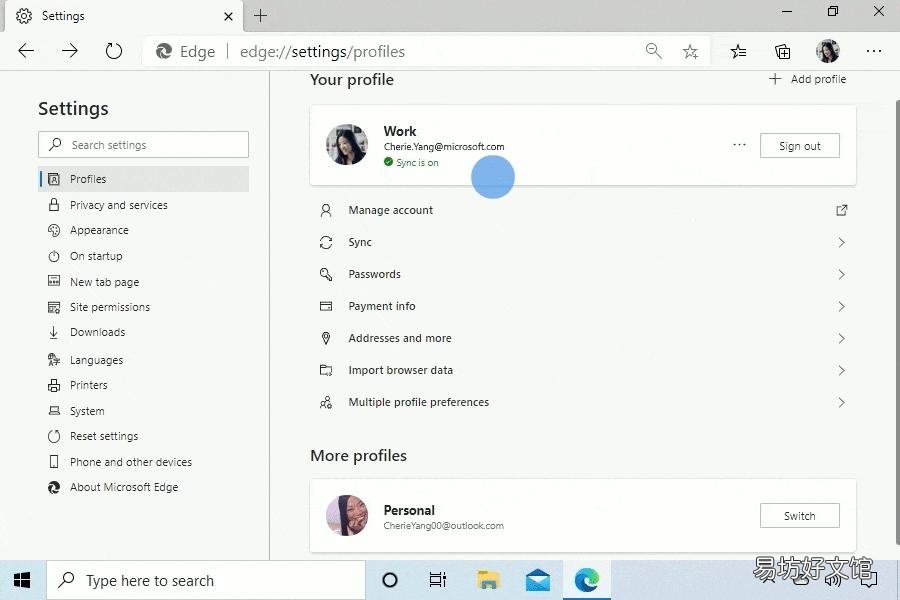
Task: Expand Multiple profile preferences chevron
Action: tap(841, 402)
